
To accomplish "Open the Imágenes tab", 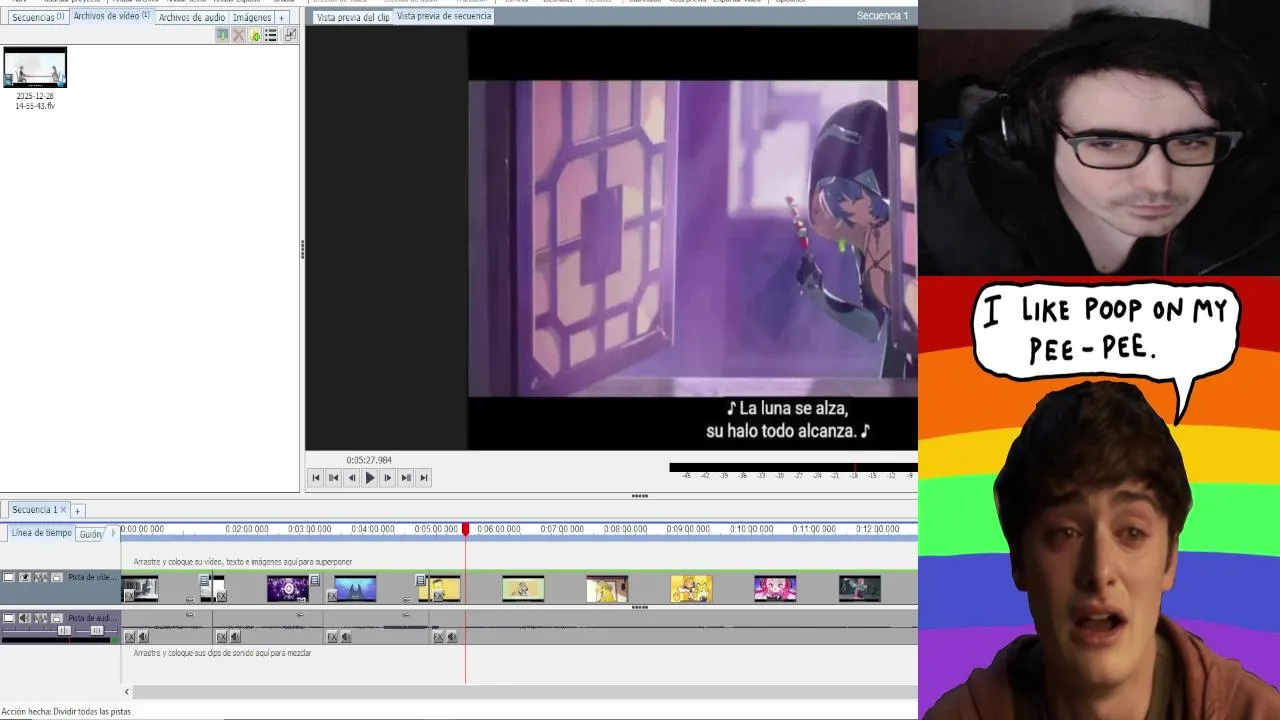I will (252, 17).
